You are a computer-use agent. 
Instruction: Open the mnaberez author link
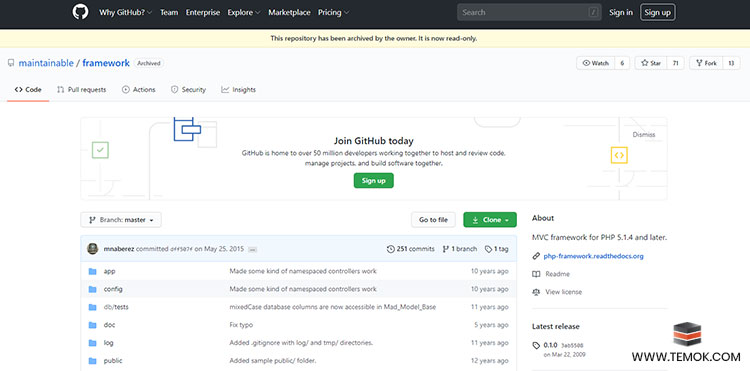(x=119, y=249)
